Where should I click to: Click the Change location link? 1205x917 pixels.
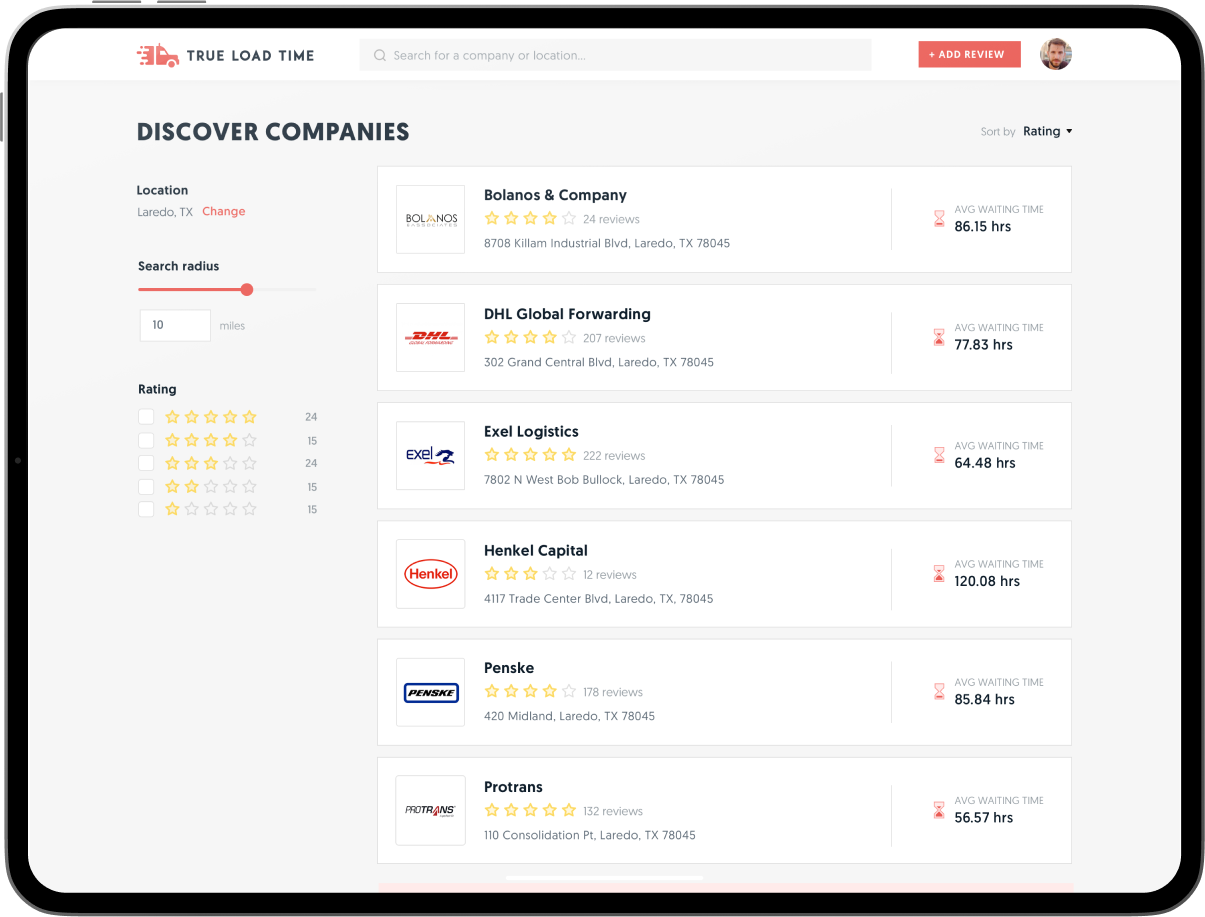point(223,212)
